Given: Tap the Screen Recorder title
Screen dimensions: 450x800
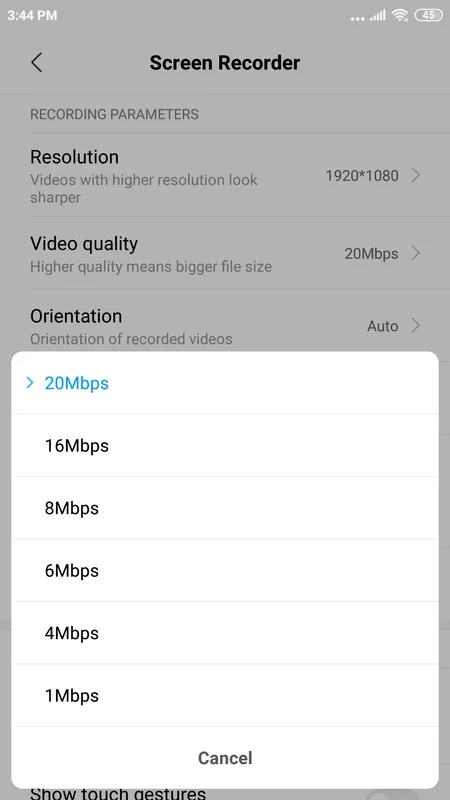Looking at the screenshot, I should 224,63.
